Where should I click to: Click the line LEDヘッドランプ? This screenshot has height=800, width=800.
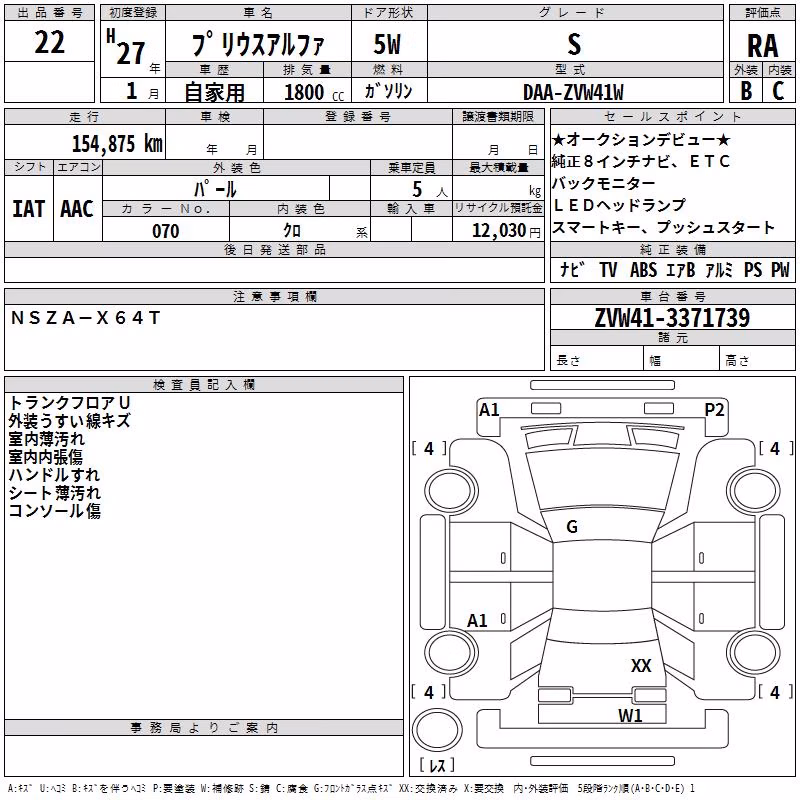pyautogui.click(x=619, y=205)
